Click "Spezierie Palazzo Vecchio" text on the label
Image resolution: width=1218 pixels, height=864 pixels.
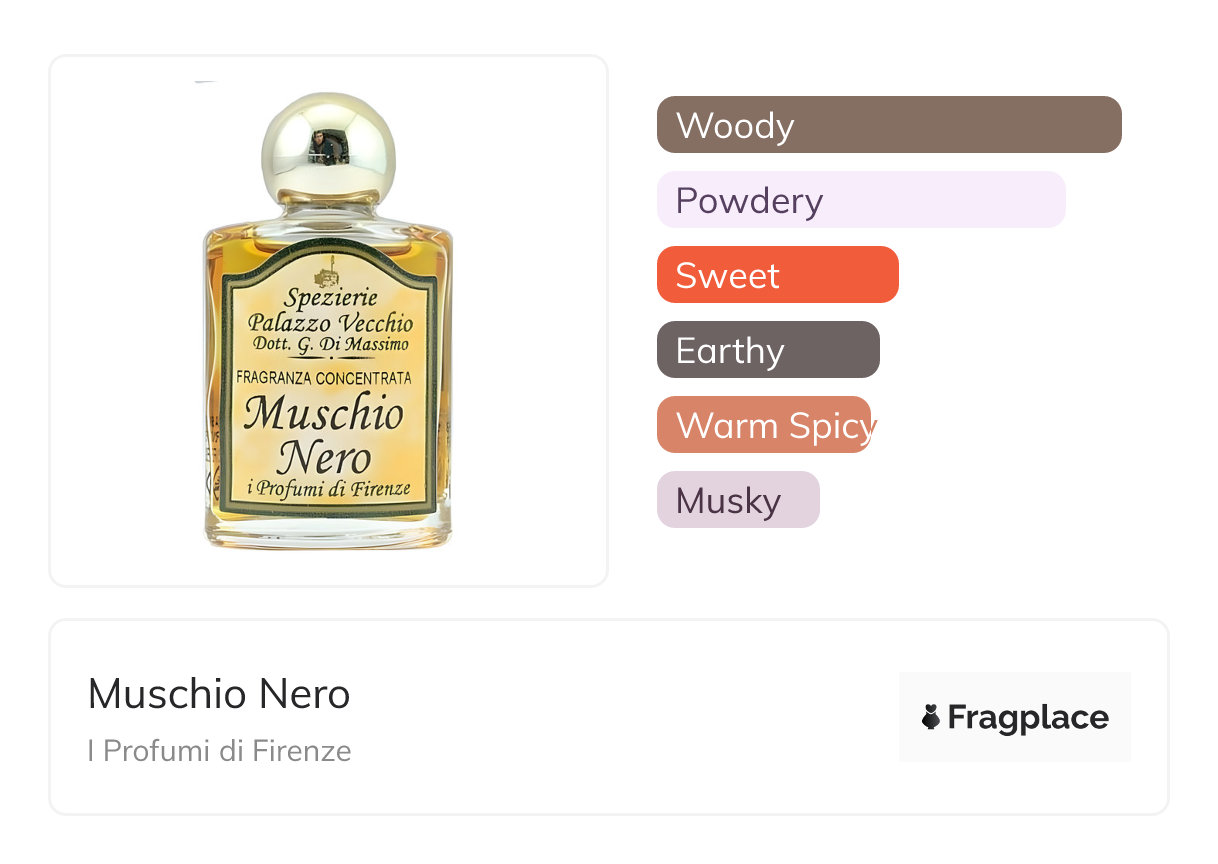330,310
